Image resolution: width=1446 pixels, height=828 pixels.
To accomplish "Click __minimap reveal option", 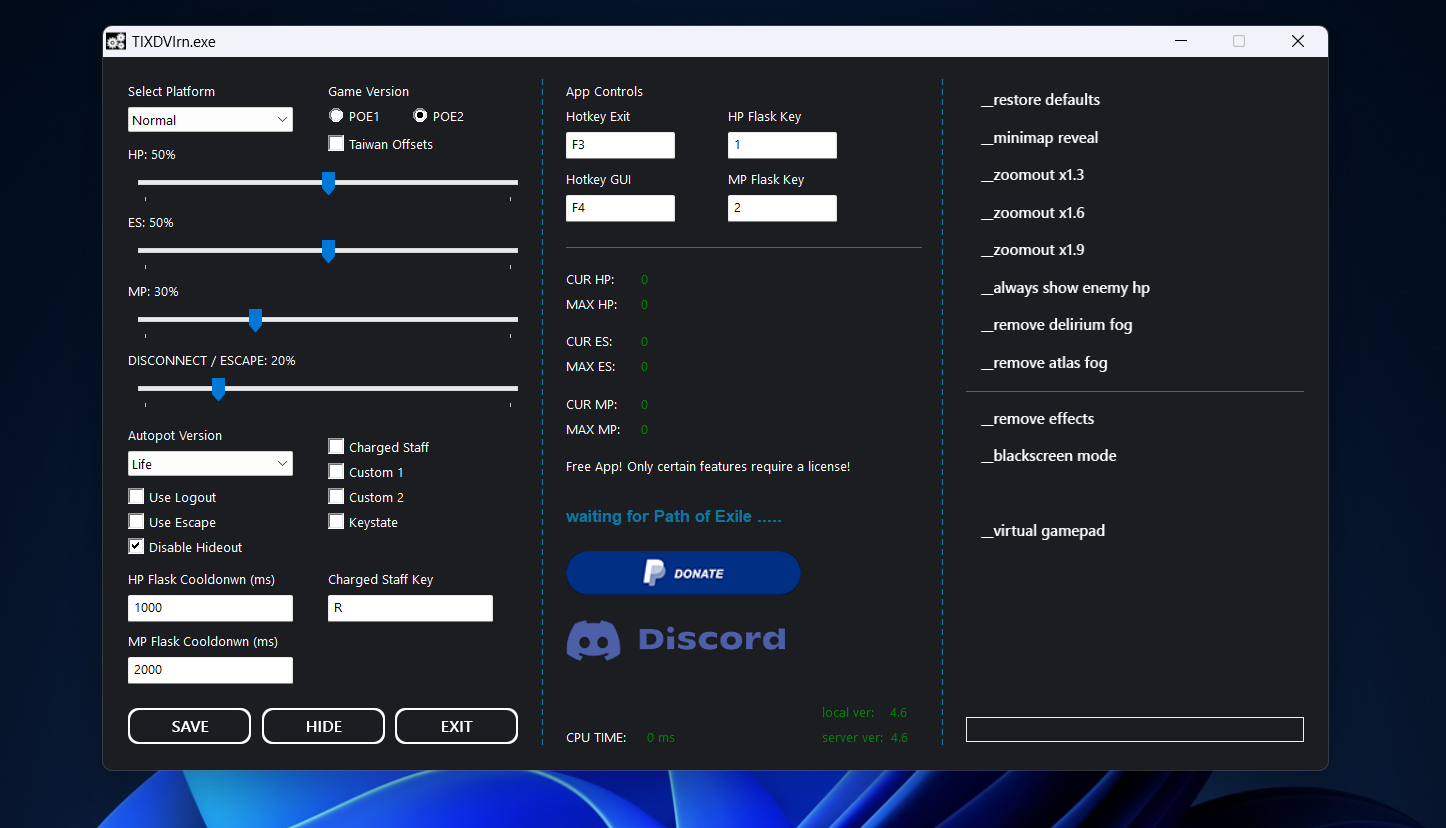I will tap(1039, 138).
